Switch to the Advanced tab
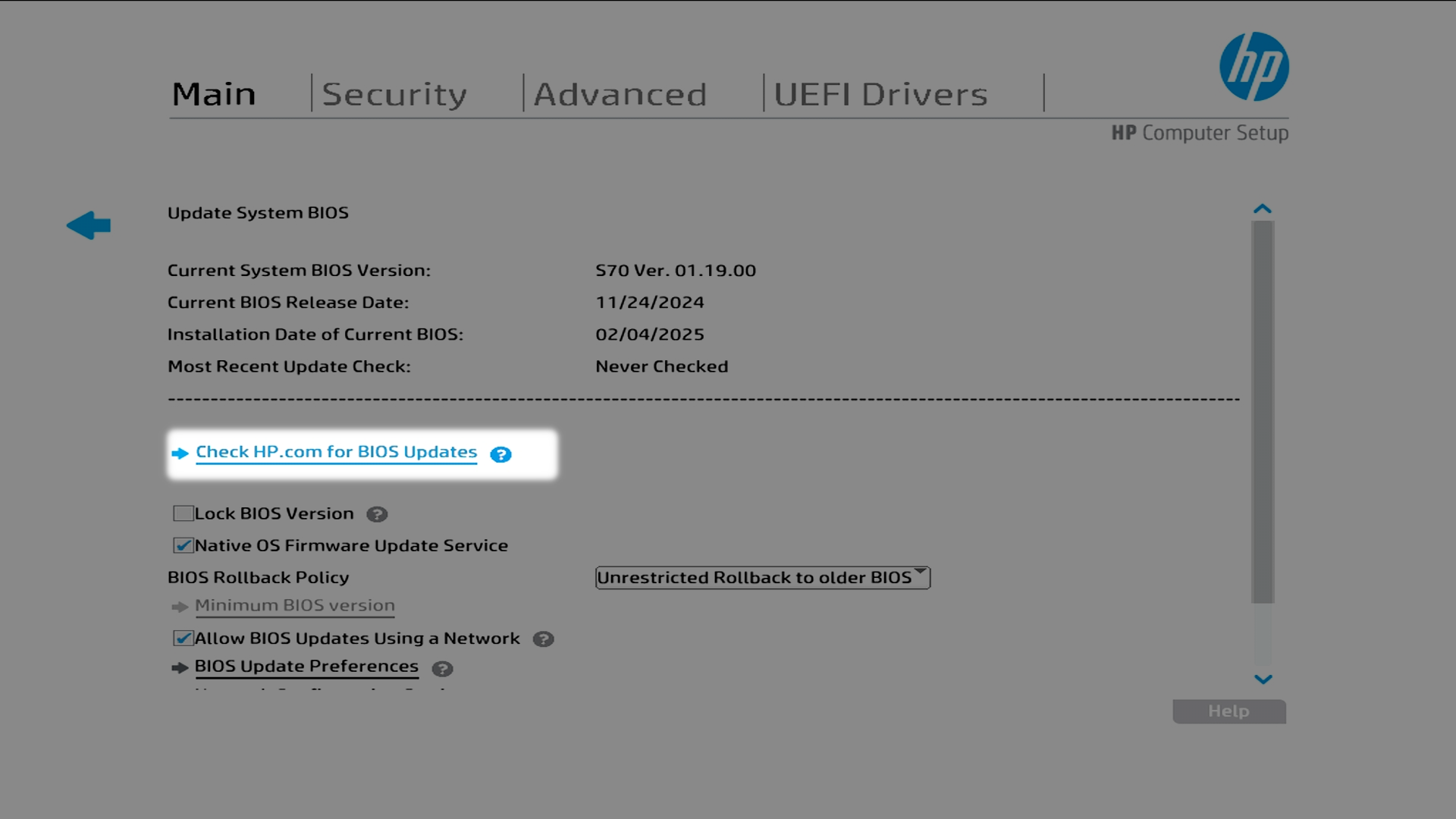 620,94
